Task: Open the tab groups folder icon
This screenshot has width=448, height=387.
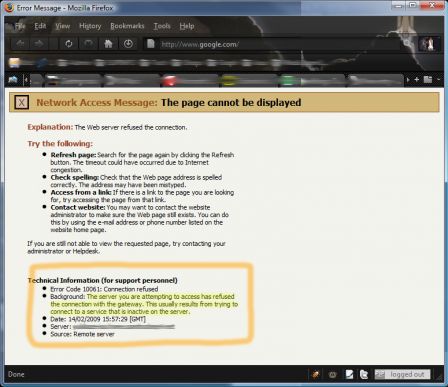Action: 428,79
